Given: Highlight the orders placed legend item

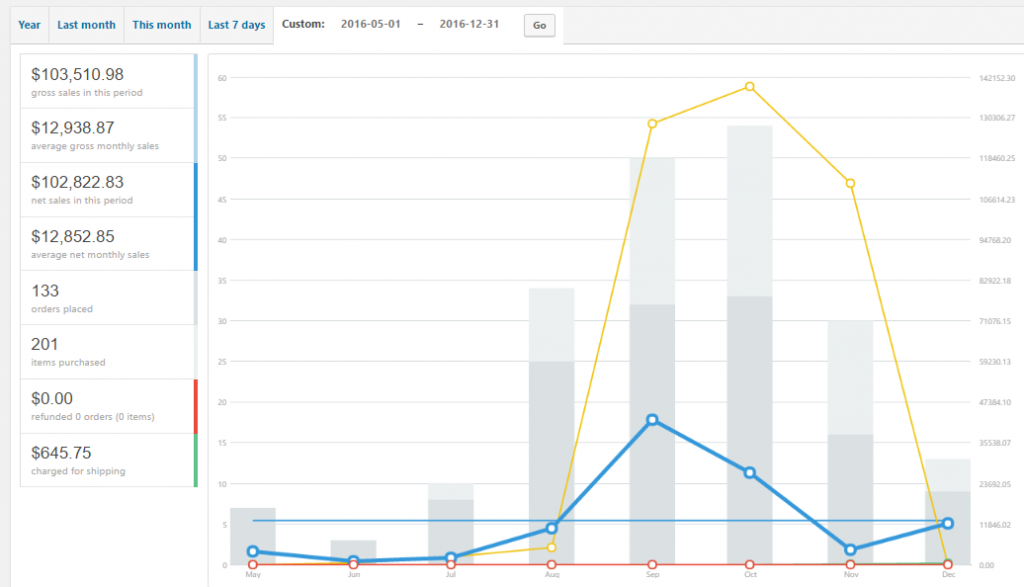Looking at the screenshot, I should (x=108, y=298).
